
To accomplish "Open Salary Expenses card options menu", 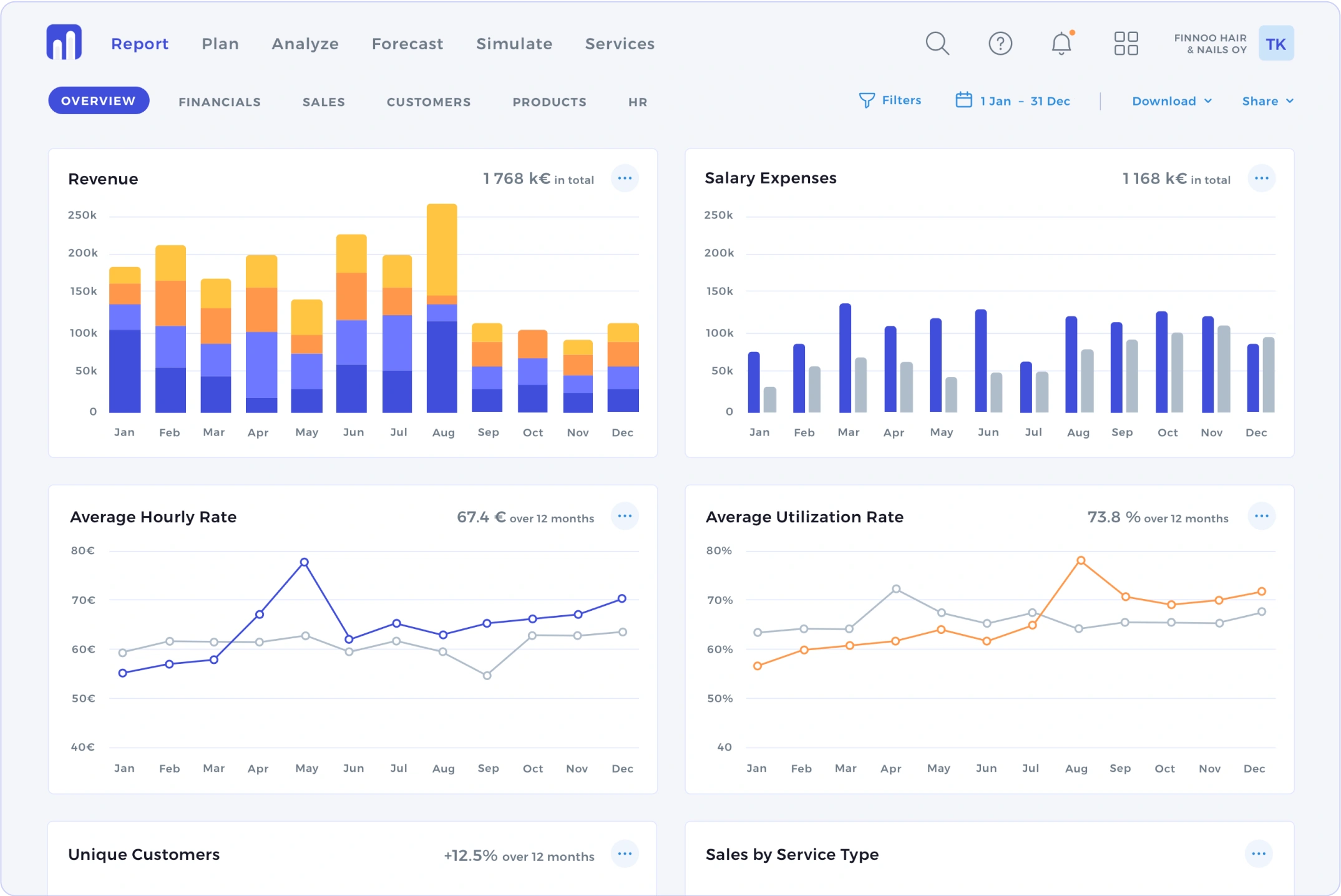I will click(x=1261, y=178).
